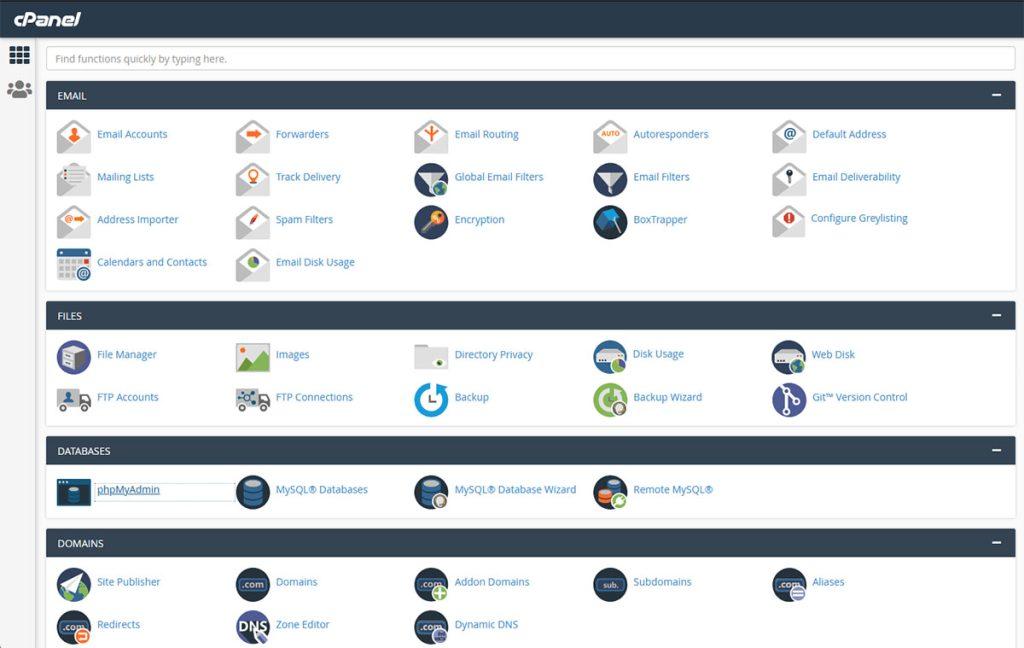Click the Email Deliverability key icon
Image resolution: width=1024 pixels, height=648 pixels.
tap(789, 179)
